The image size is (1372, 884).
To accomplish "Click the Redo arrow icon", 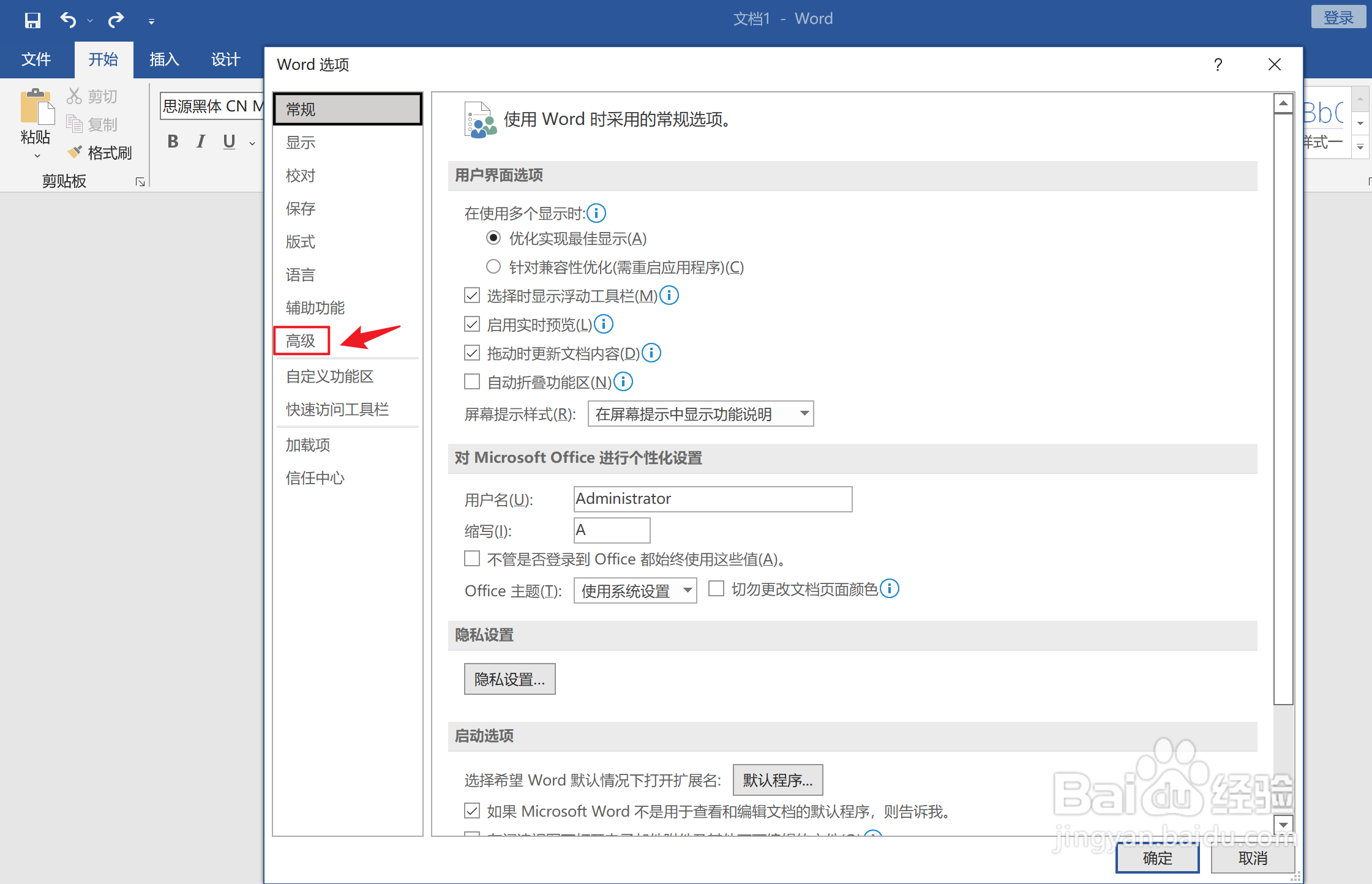I will point(116,20).
